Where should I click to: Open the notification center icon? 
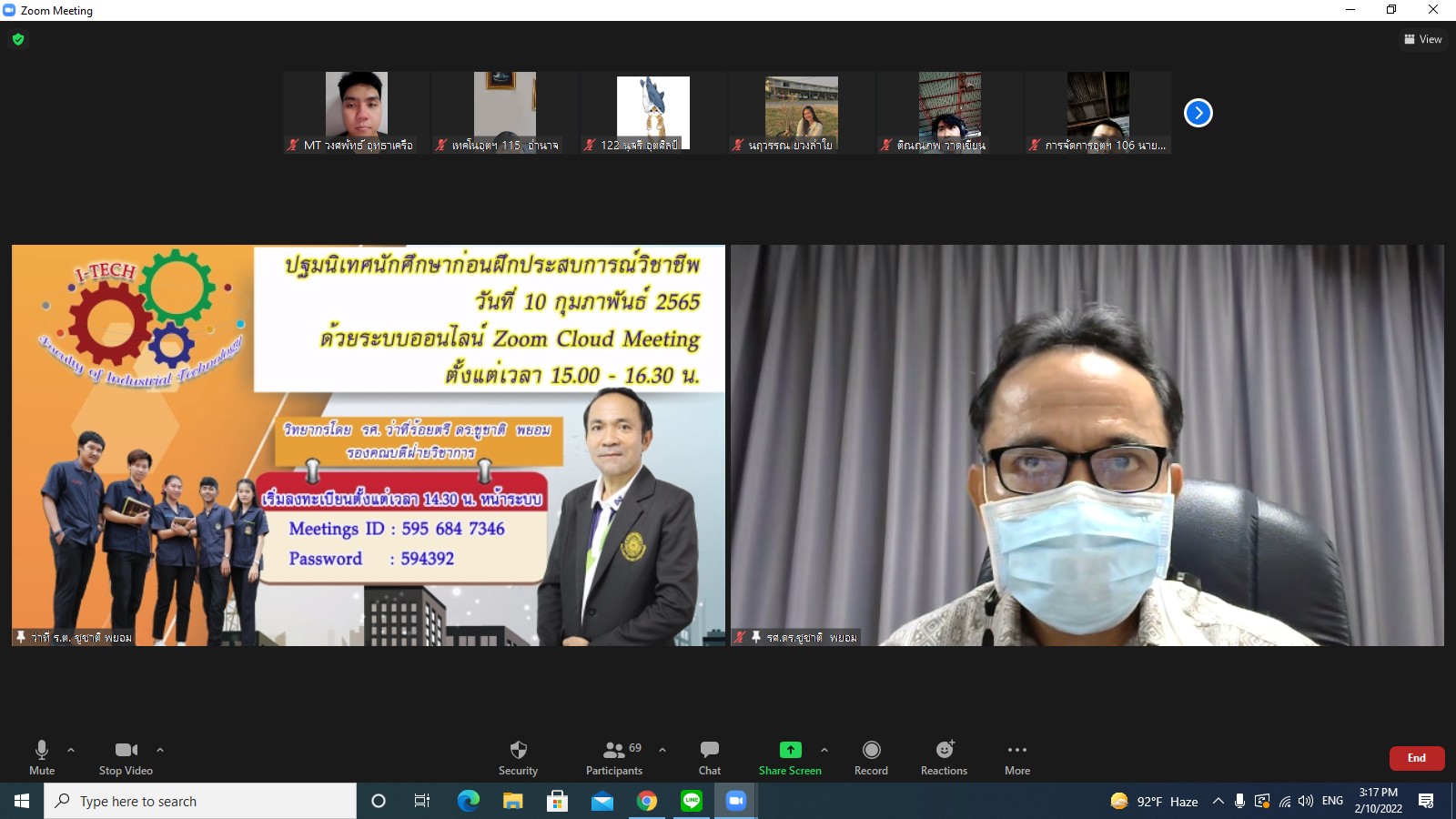[x=1426, y=801]
